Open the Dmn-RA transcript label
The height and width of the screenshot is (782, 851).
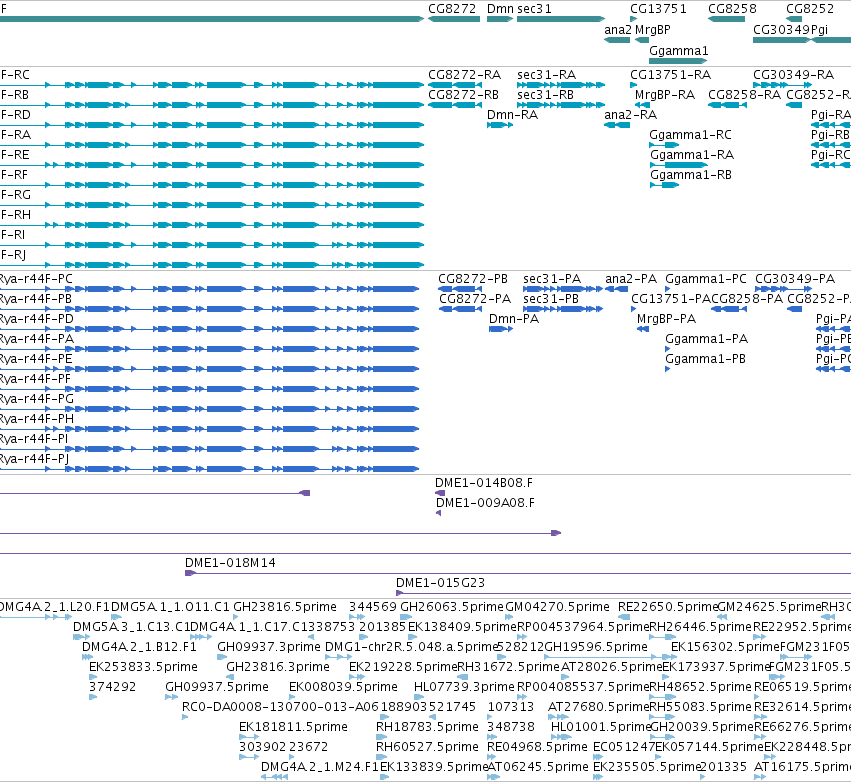click(x=512, y=115)
